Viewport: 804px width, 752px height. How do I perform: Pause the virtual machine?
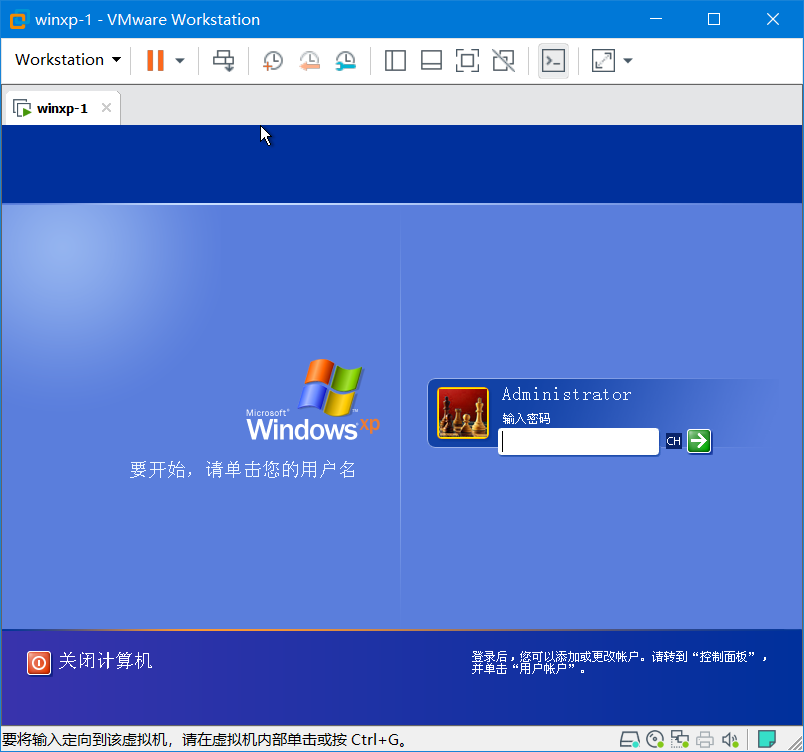pos(155,60)
